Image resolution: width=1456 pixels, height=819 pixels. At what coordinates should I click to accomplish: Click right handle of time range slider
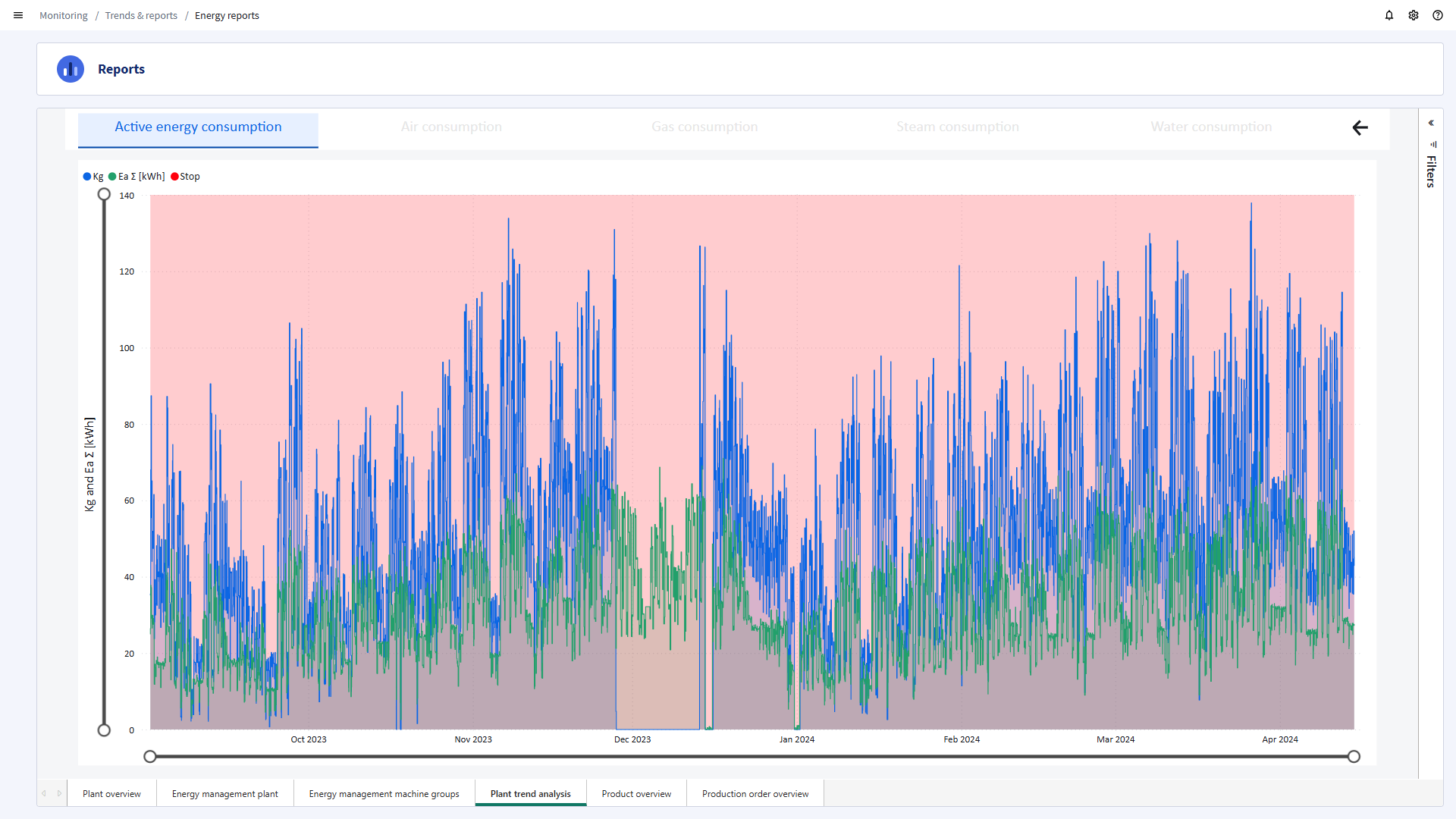[1354, 756]
